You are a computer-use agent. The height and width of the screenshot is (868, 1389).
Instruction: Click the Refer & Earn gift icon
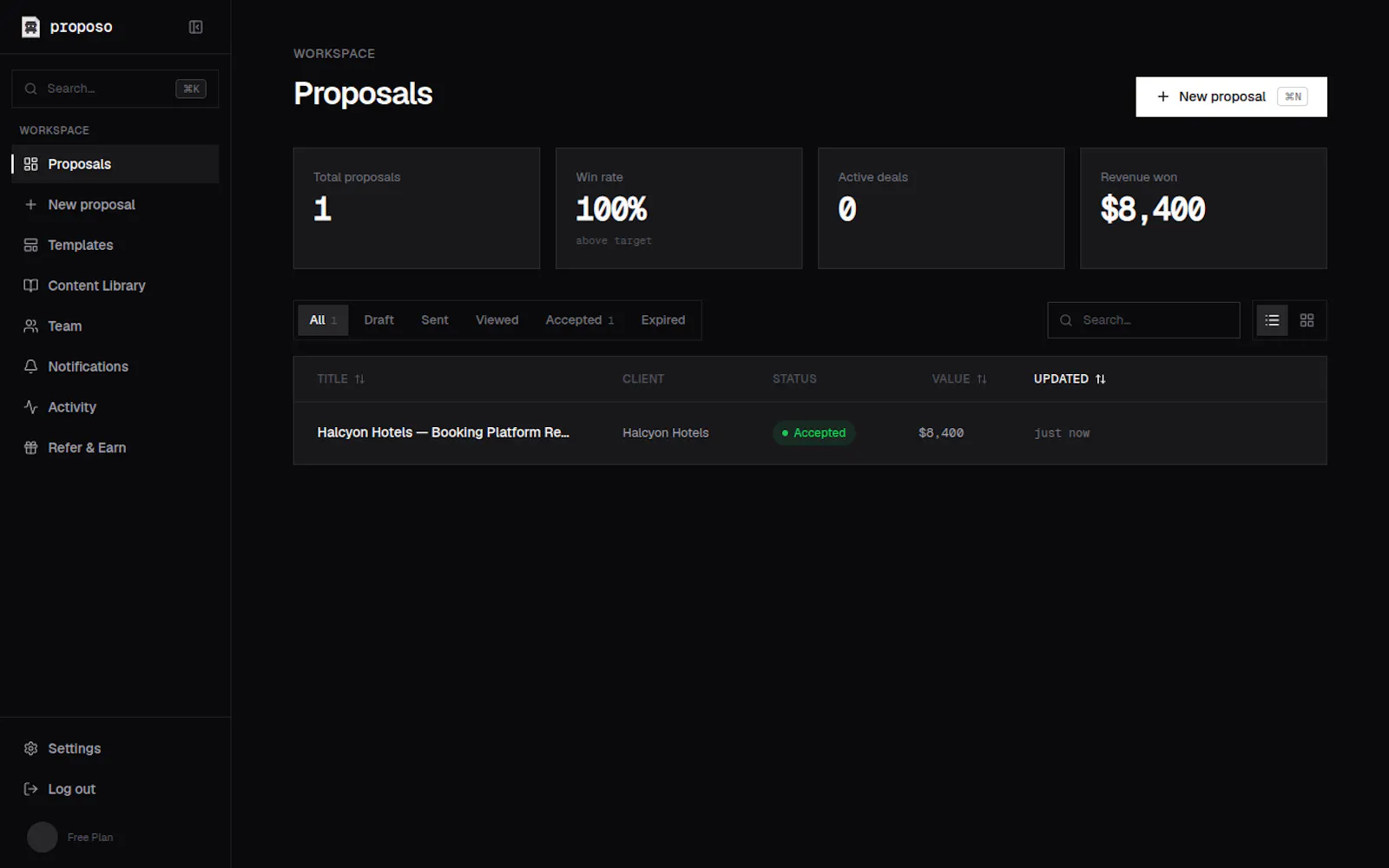coord(31,448)
